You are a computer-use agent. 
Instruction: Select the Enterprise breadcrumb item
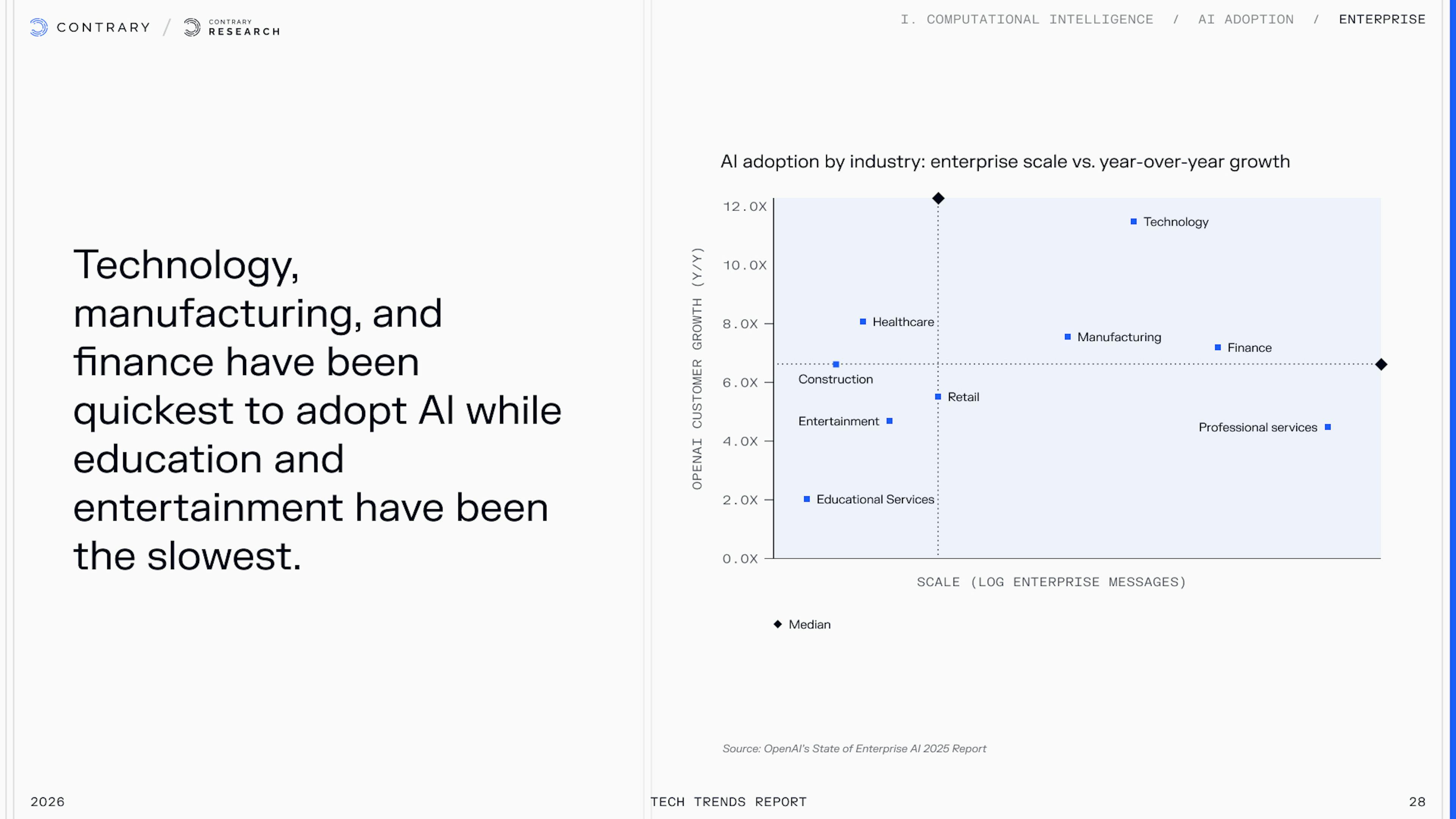tap(1382, 19)
